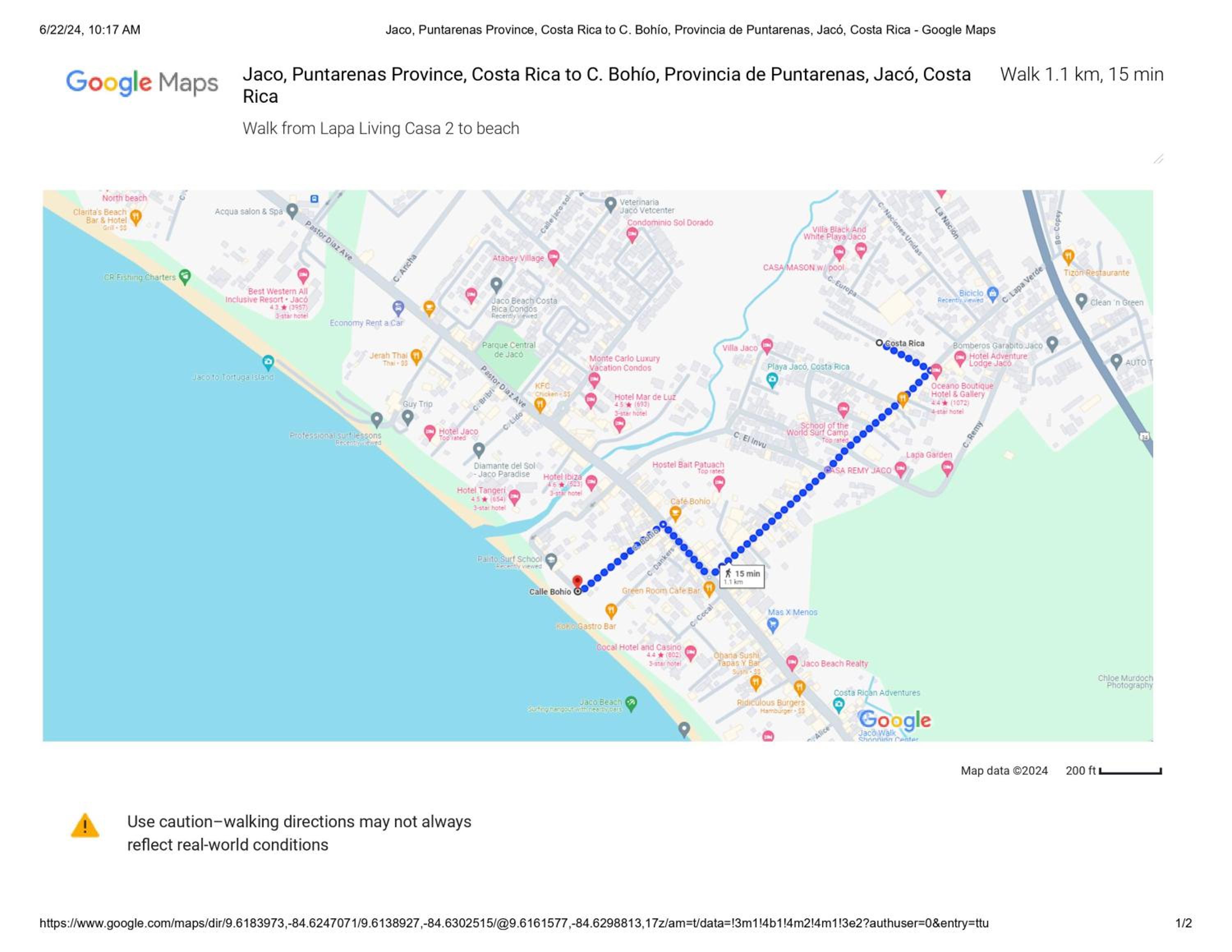1232x952 pixels.
Task: Click the notes box resize handle
Action: pos(1158,159)
